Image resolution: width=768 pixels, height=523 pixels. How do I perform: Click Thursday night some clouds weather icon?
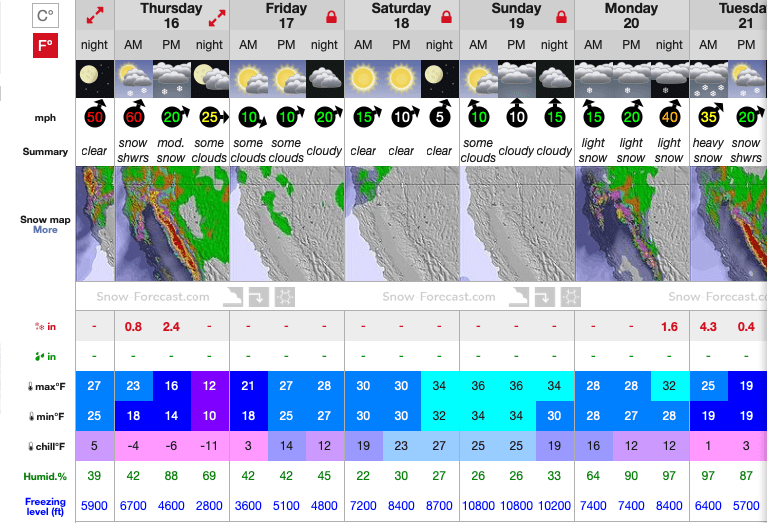(x=210, y=79)
